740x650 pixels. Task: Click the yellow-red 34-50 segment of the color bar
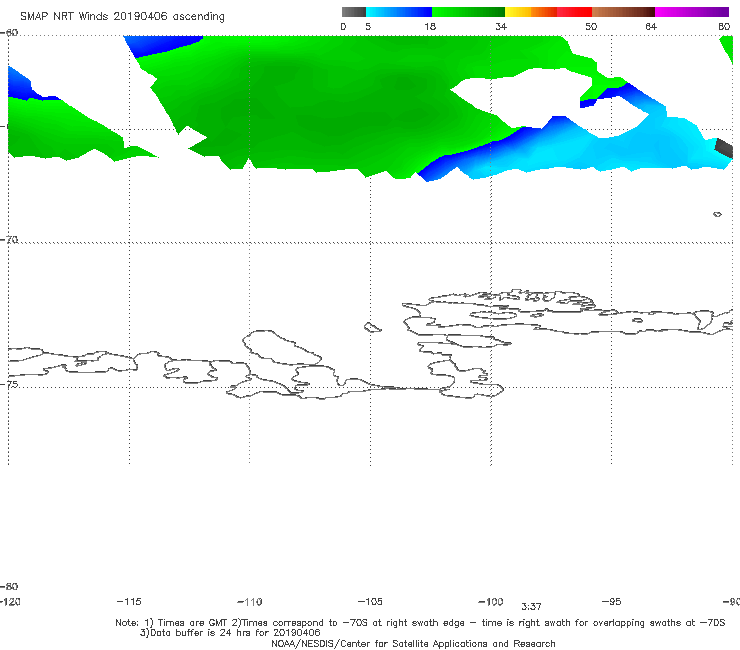[548, 12]
